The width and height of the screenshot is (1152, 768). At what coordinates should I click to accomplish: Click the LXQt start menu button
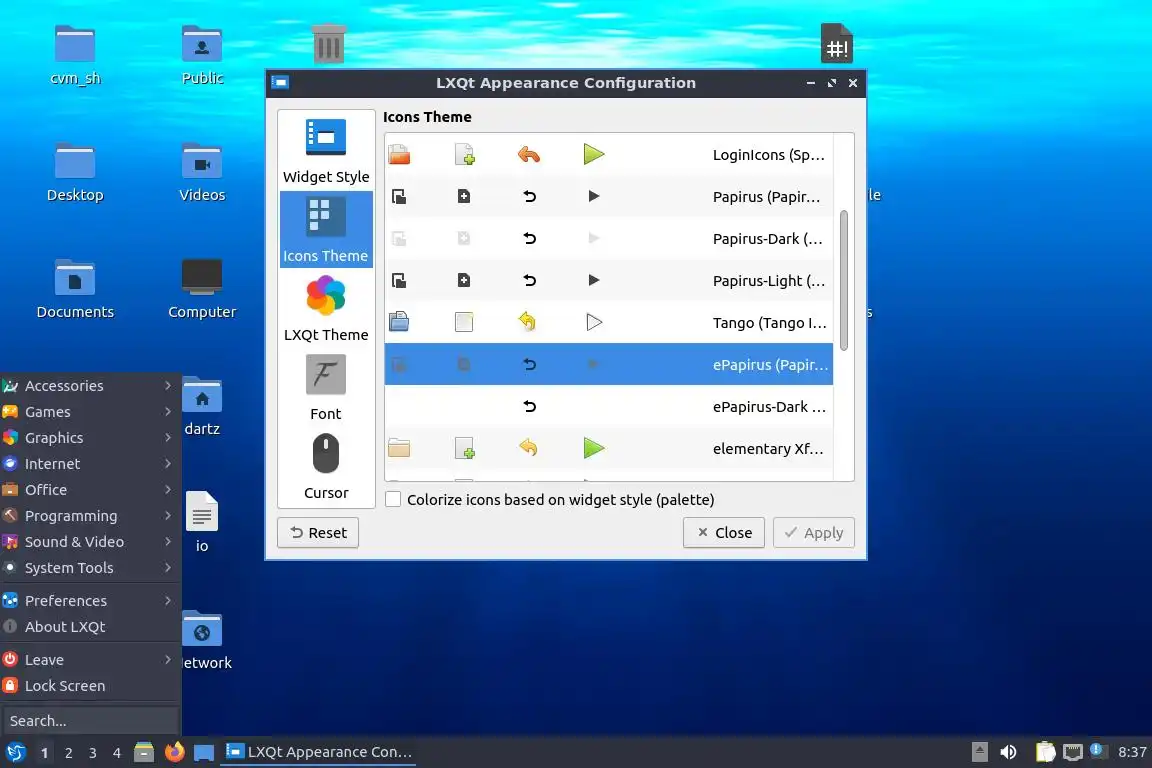15,752
